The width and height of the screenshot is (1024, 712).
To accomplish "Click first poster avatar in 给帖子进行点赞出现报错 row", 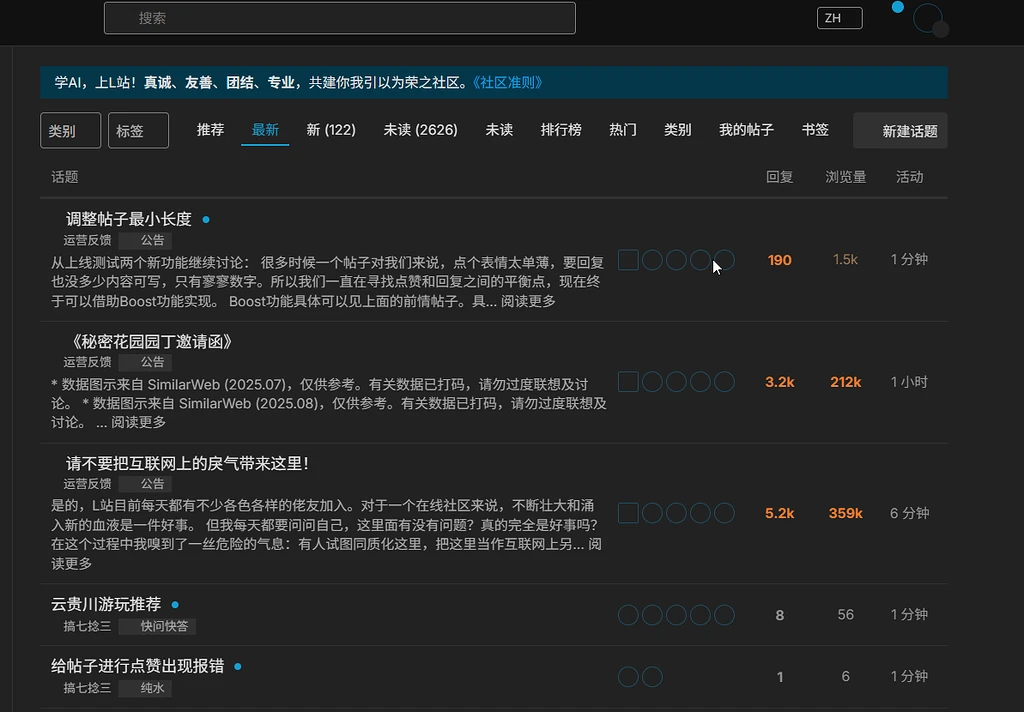I will pos(628,677).
